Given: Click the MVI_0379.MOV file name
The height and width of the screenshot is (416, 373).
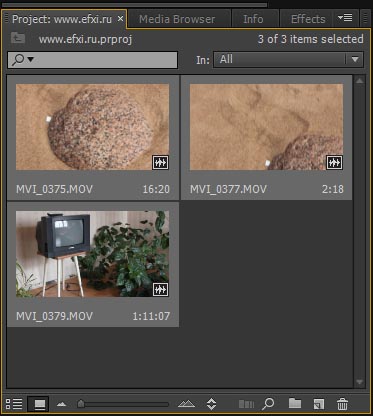Looking at the screenshot, I should point(54,316).
